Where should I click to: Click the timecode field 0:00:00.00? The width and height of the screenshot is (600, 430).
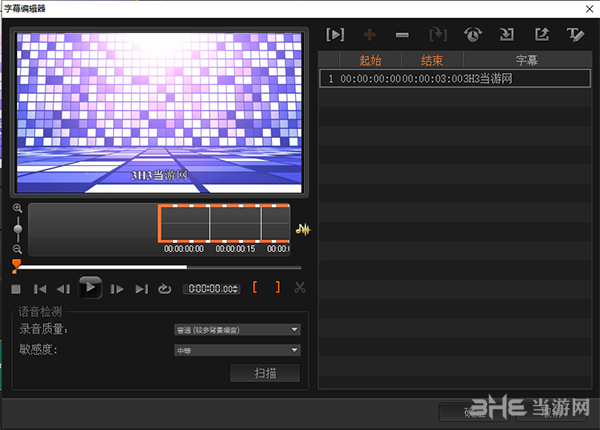pyautogui.click(x=210, y=288)
